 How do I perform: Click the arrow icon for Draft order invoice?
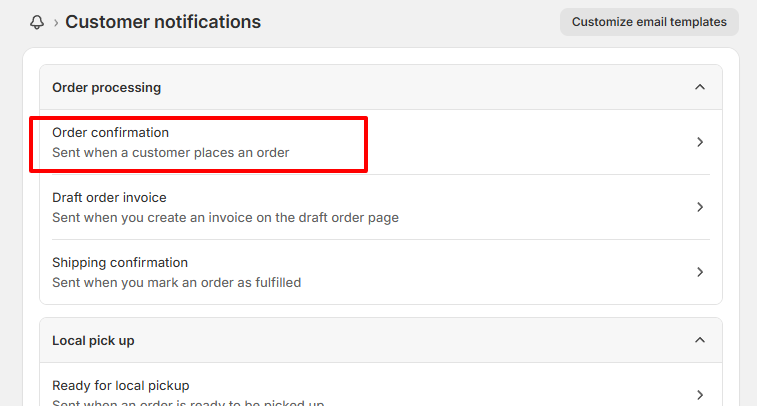pos(700,207)
